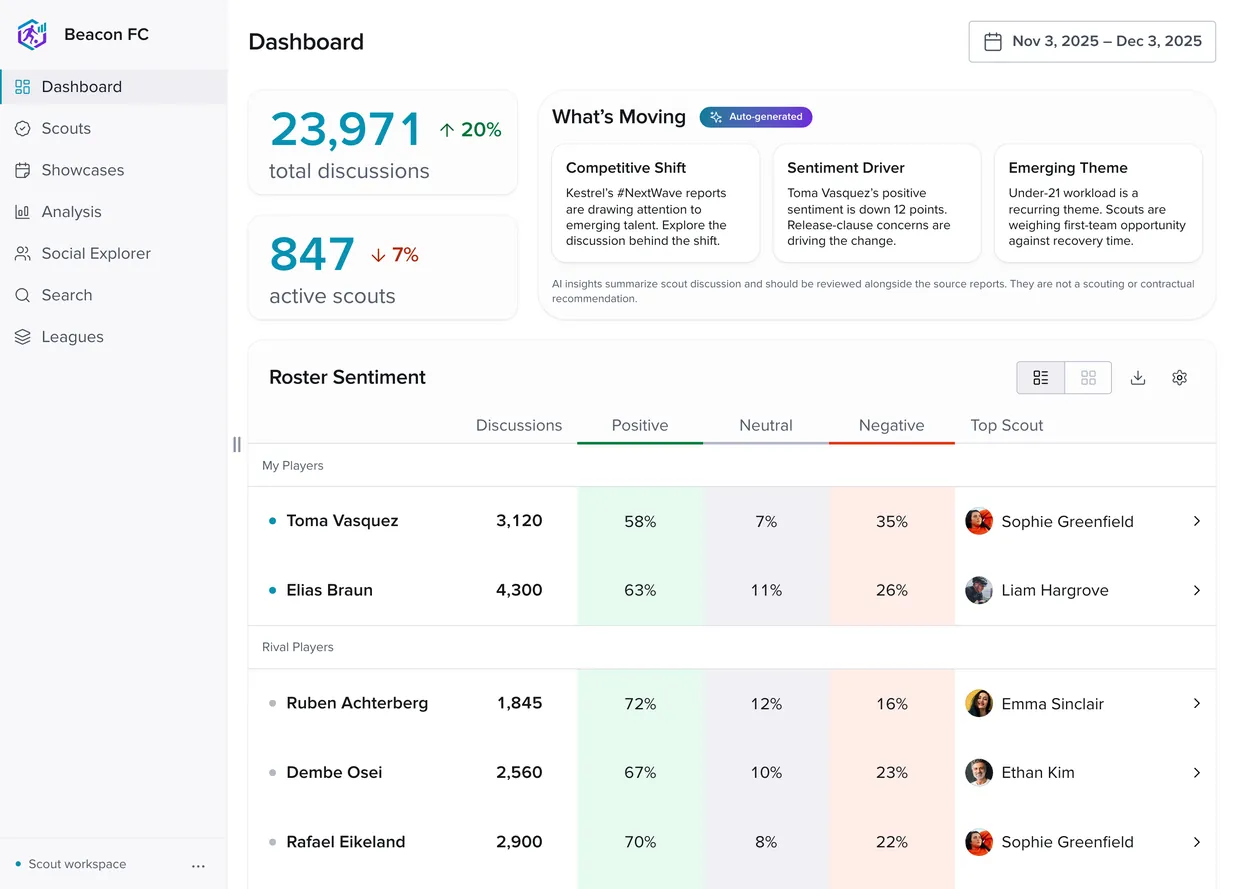Switch Roster Sentiment to grid view
This screenshot has width=1250, height=889.
pos(1089,378)
